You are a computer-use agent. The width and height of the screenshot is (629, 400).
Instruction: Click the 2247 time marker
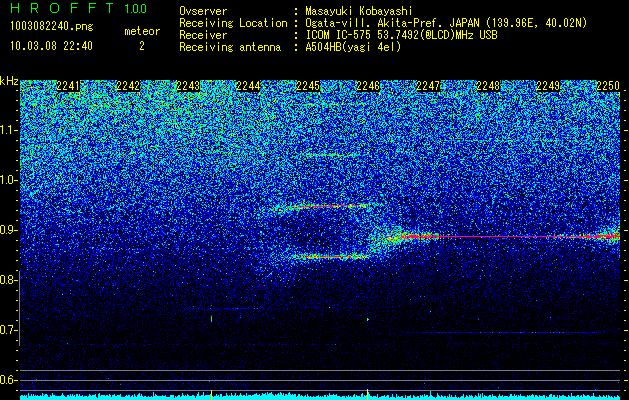428,86
